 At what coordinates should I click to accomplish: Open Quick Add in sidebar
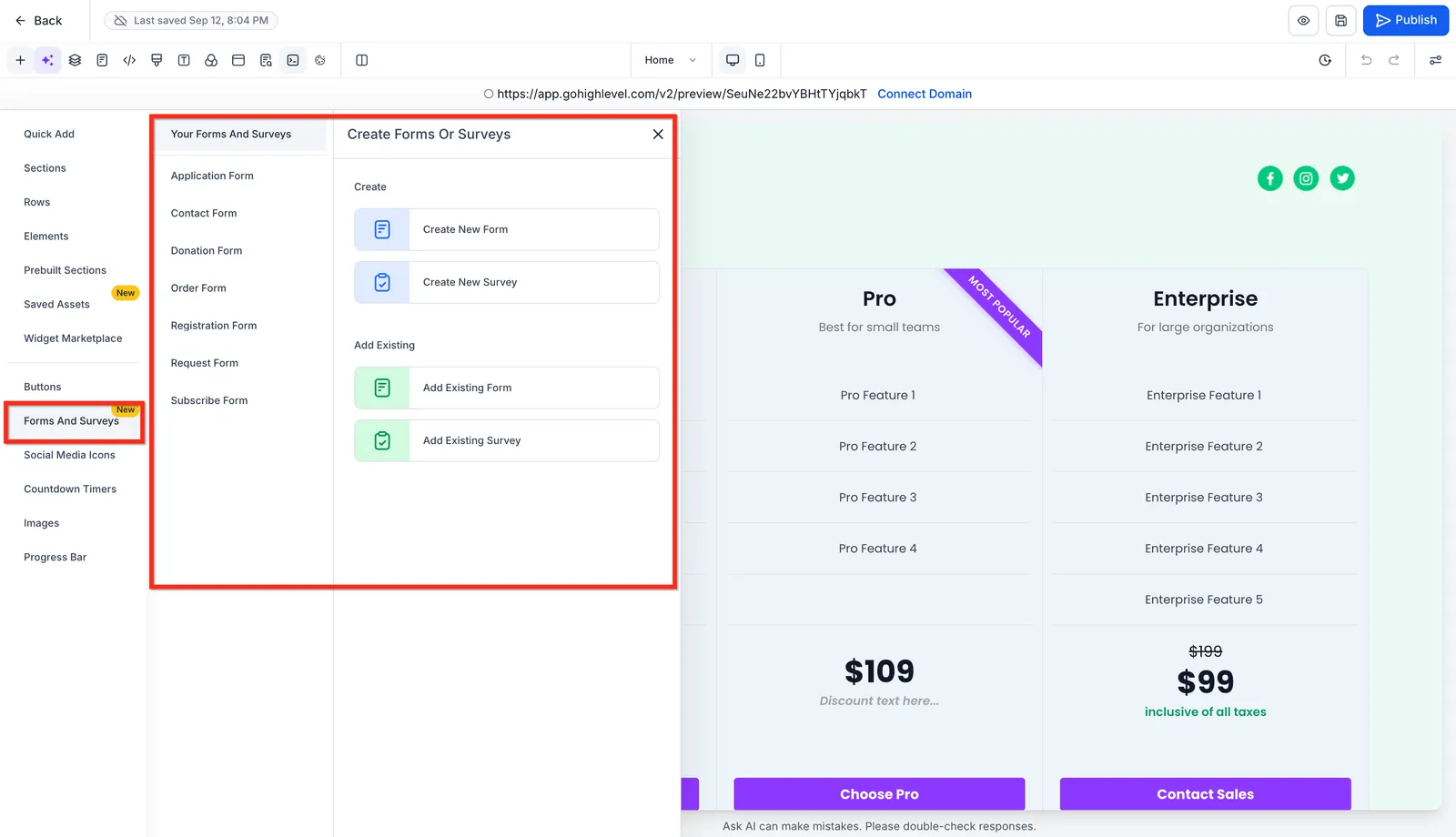click(49, 134)
